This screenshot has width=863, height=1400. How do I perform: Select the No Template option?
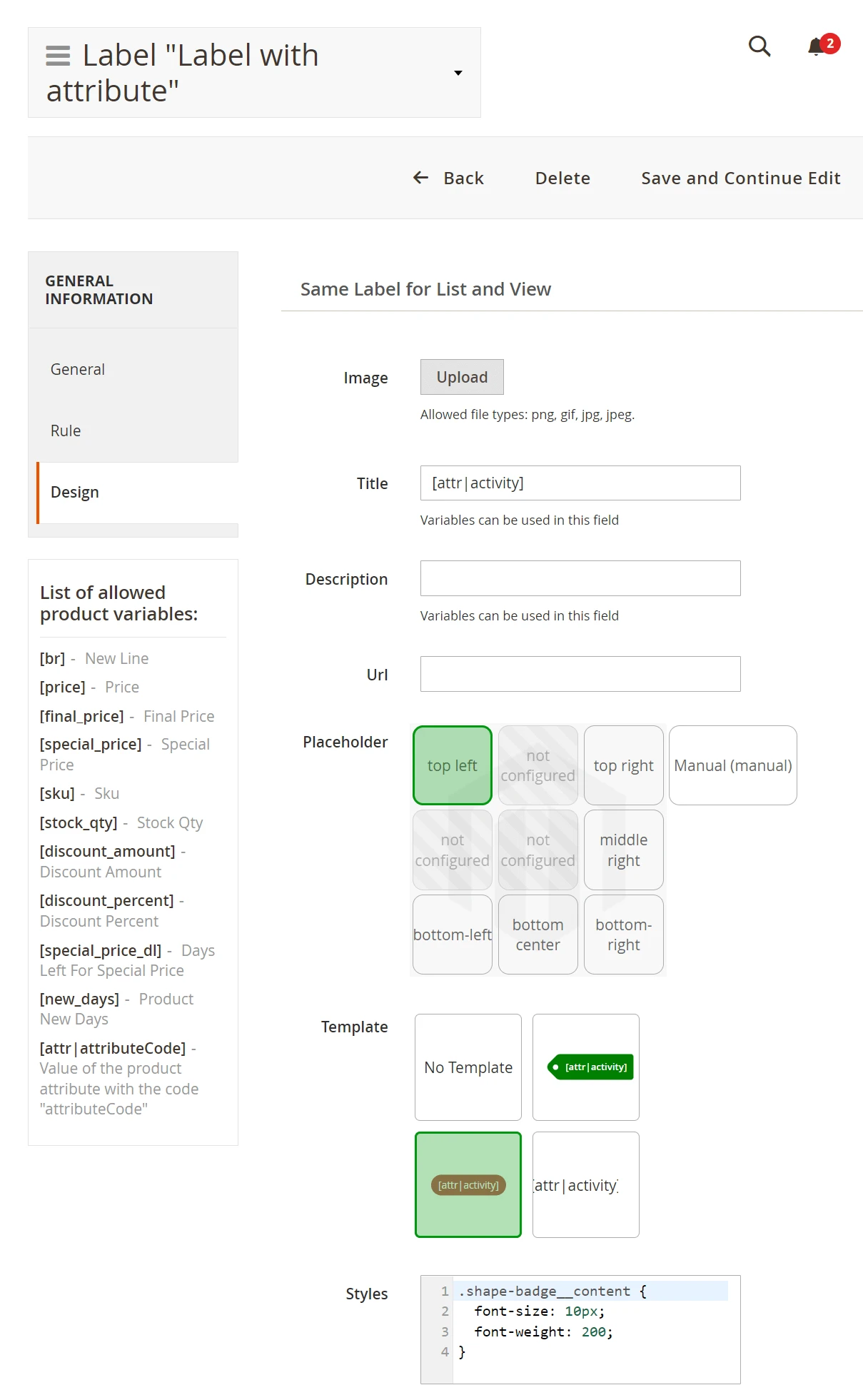tap(468, 1067)
